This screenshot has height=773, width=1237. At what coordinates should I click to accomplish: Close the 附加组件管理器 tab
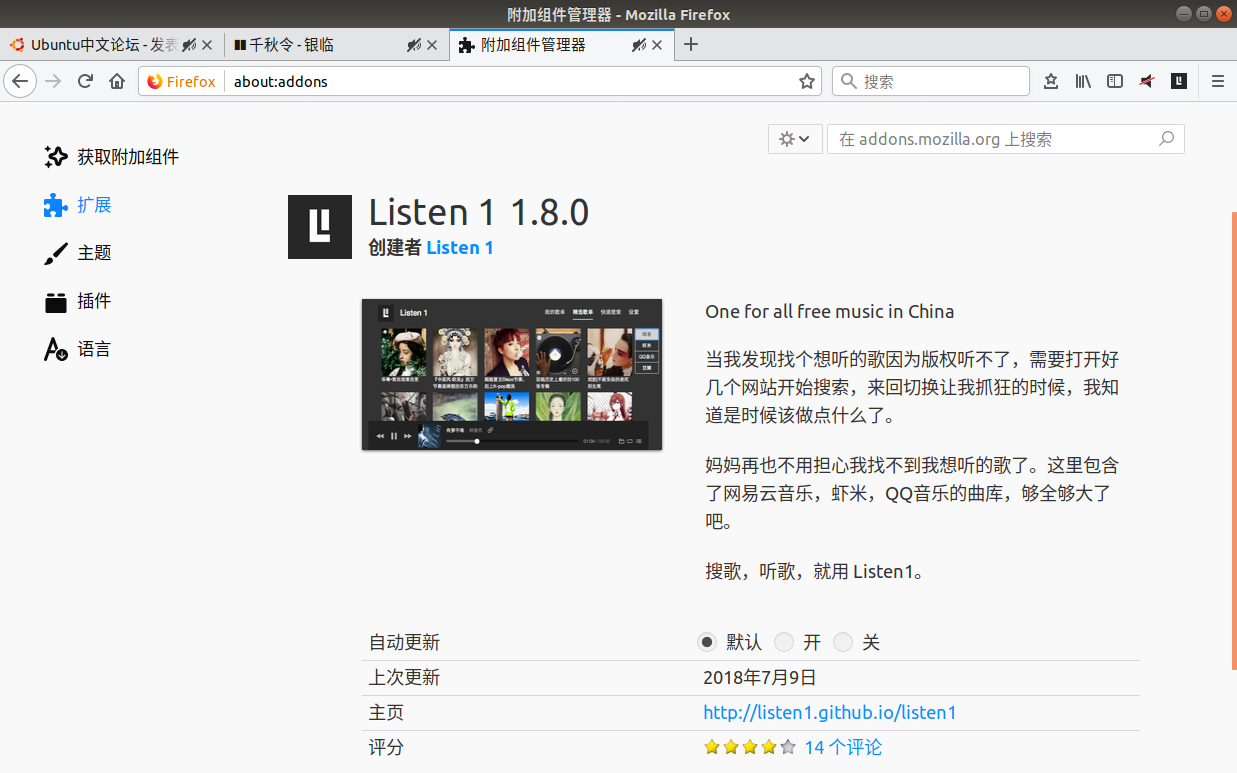click(657, 45)
